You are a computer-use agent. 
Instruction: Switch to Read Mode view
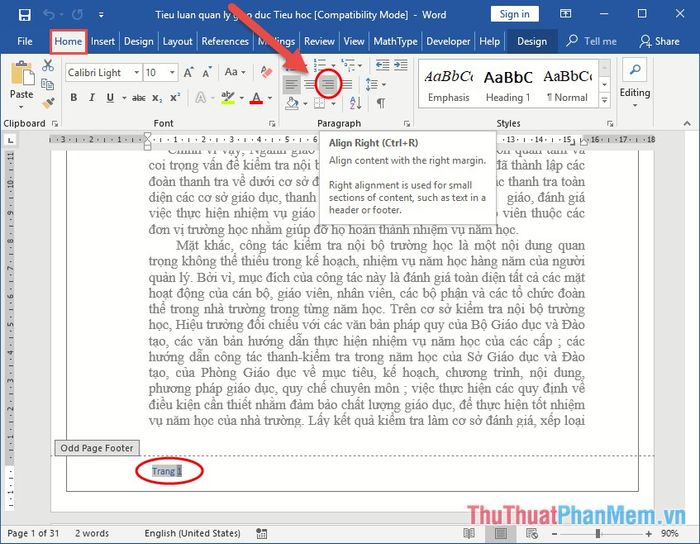[x=469, y=533]
